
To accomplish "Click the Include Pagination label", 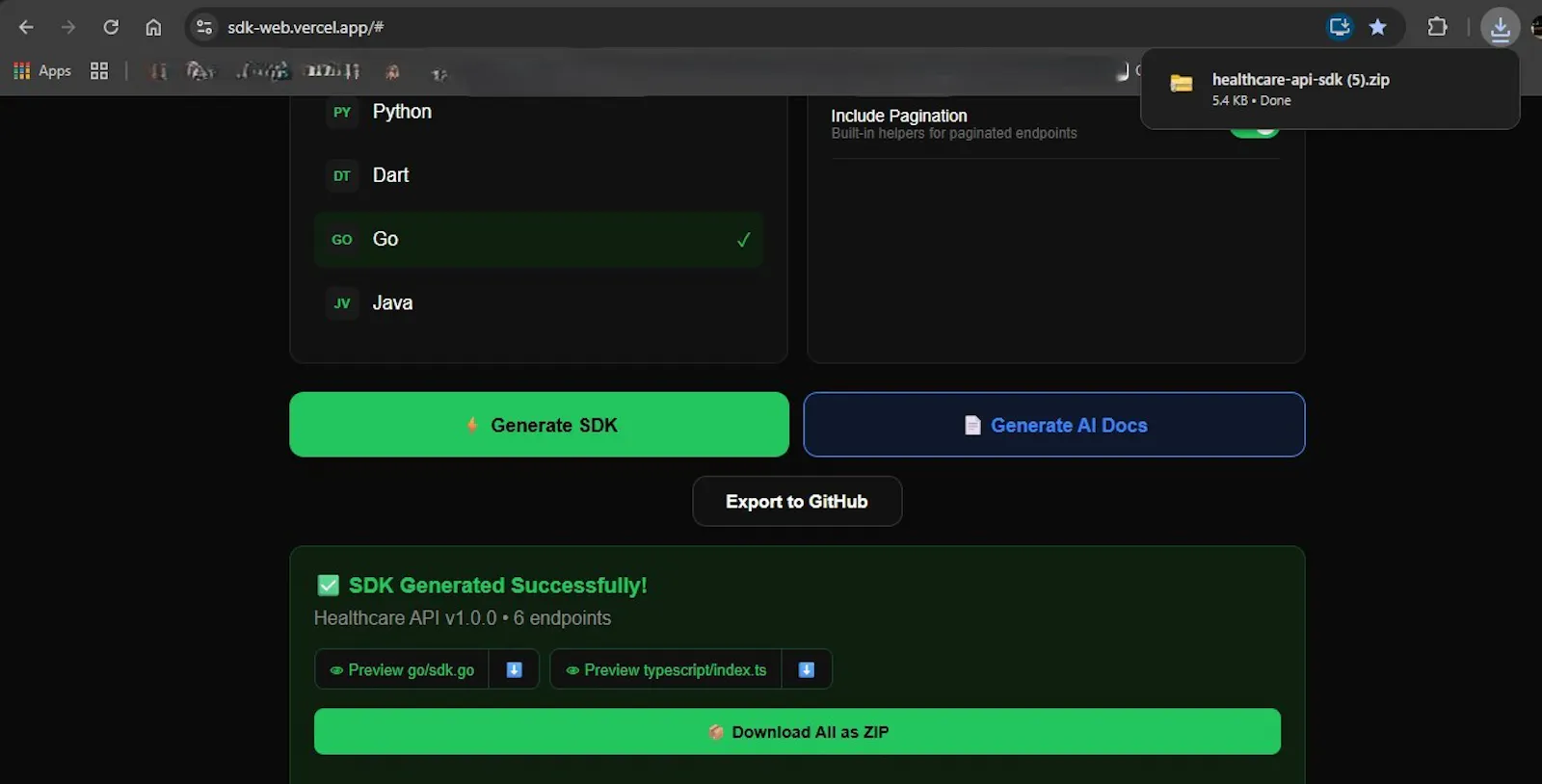I will tap(899, 116).
